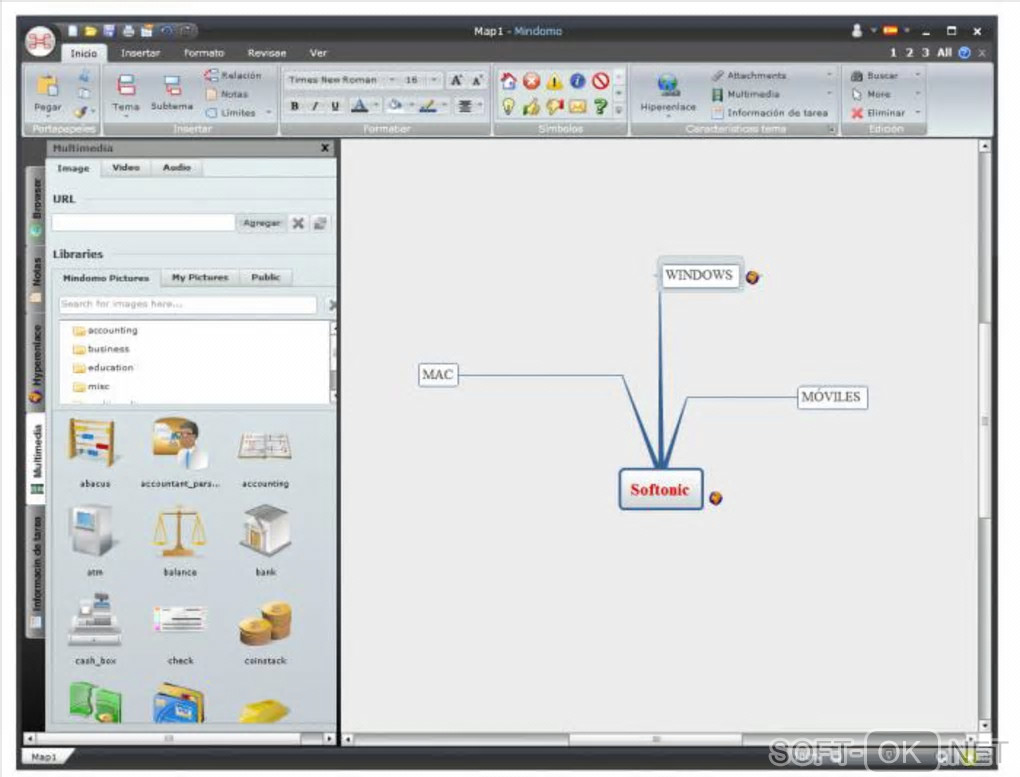Open the education folder
Screen dimensions: 1020x777
pyautogui.click(x=103, y=368)
